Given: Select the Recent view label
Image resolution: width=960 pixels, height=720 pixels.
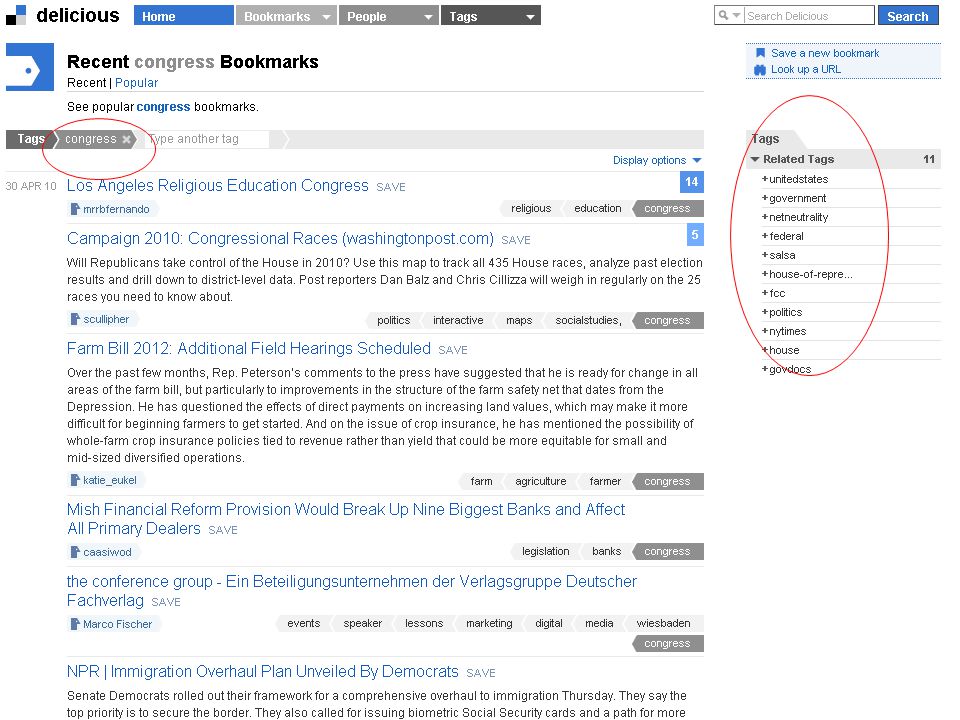Looking at the screenshot, I should [x=86, y=83].
